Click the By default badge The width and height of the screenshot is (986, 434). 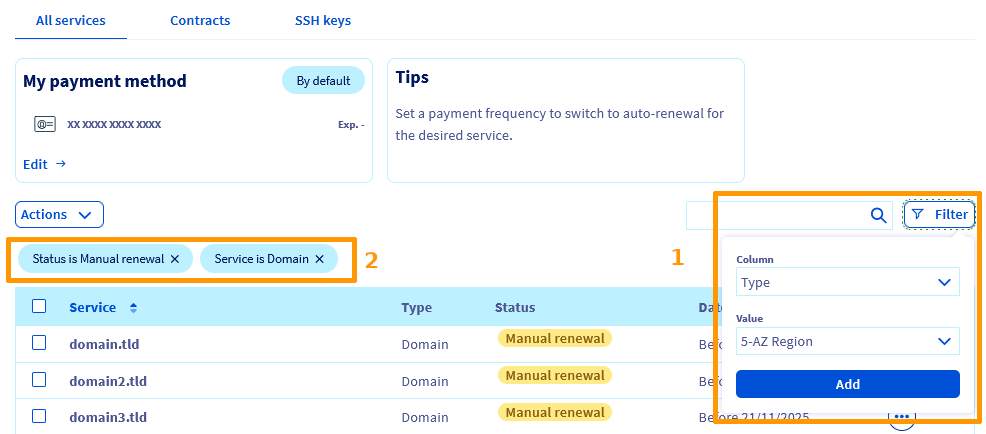point(323,81)
